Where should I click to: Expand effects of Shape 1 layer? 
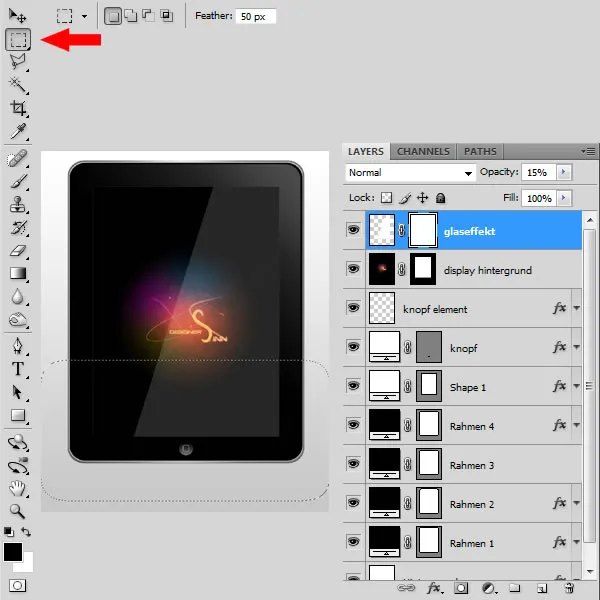point(576,386)
